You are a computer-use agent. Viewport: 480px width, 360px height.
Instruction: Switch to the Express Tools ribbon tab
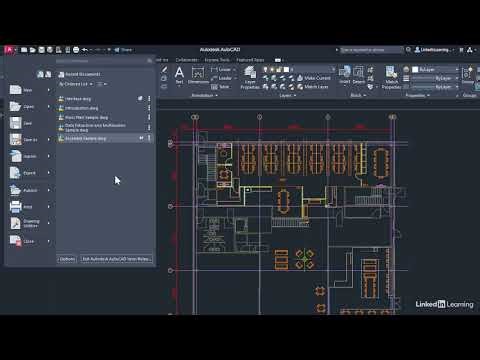click(x=217, y=60)
